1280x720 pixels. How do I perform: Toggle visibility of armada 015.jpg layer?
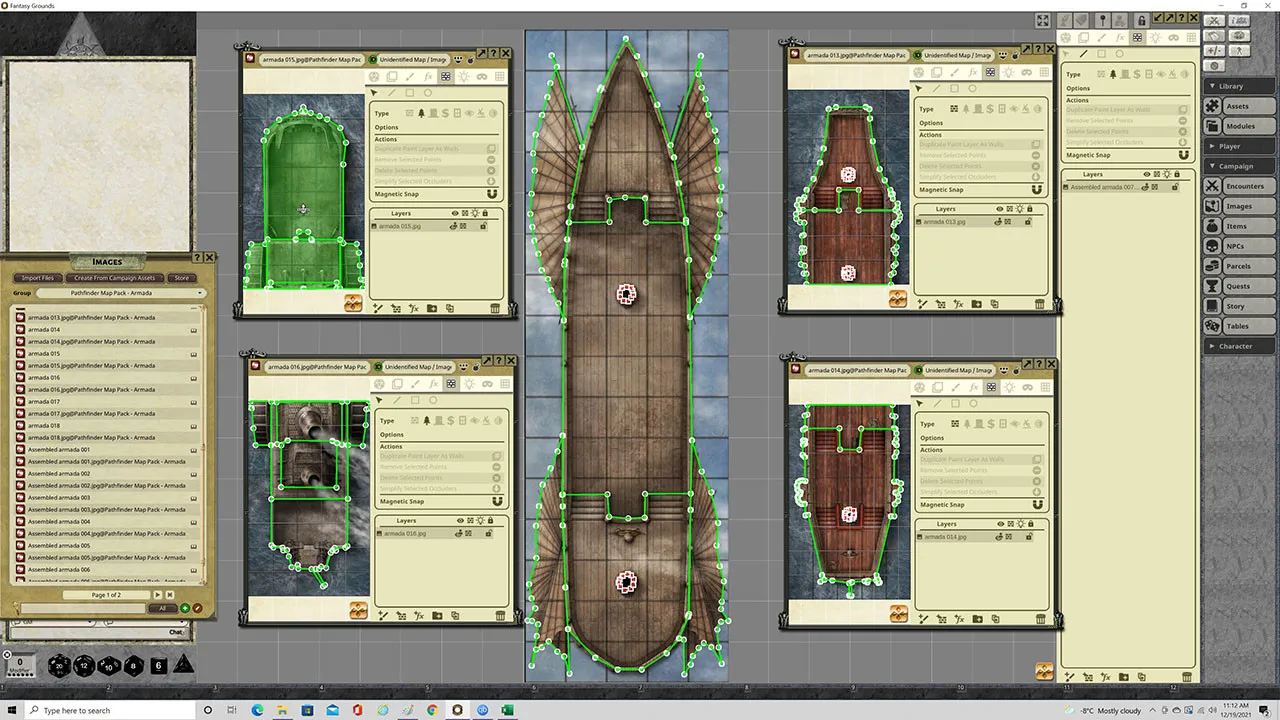click(x=455, y=226)
